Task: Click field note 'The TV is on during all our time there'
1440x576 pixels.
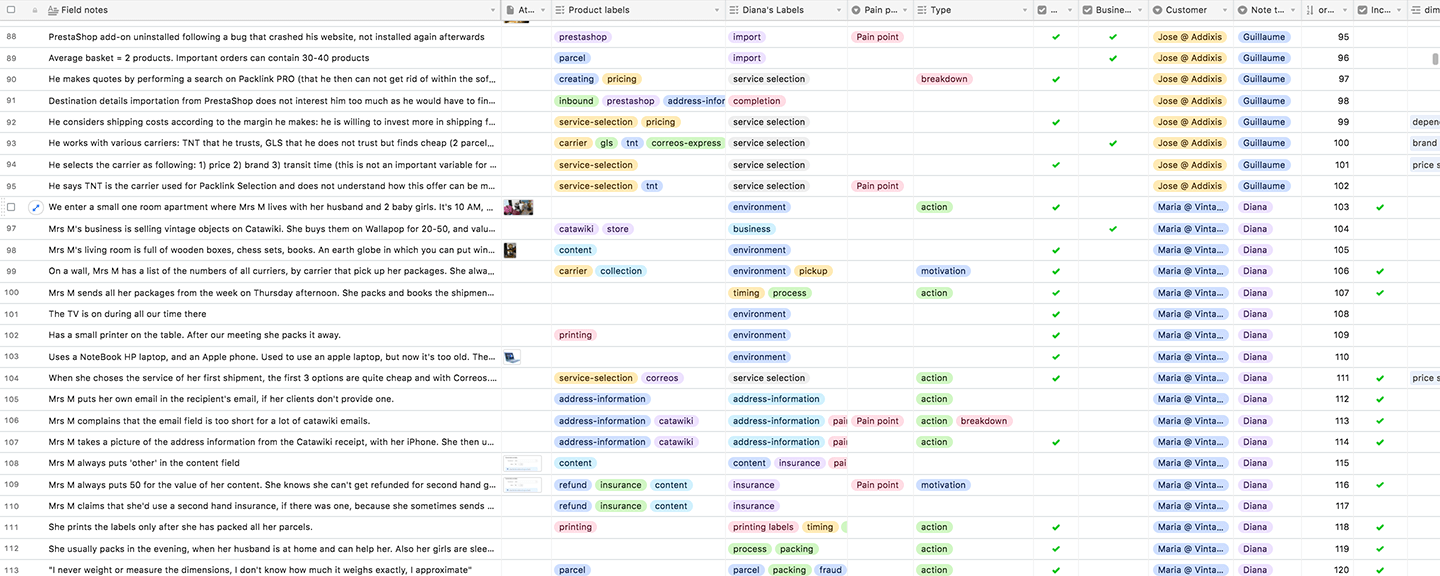Action: point(127,314)
